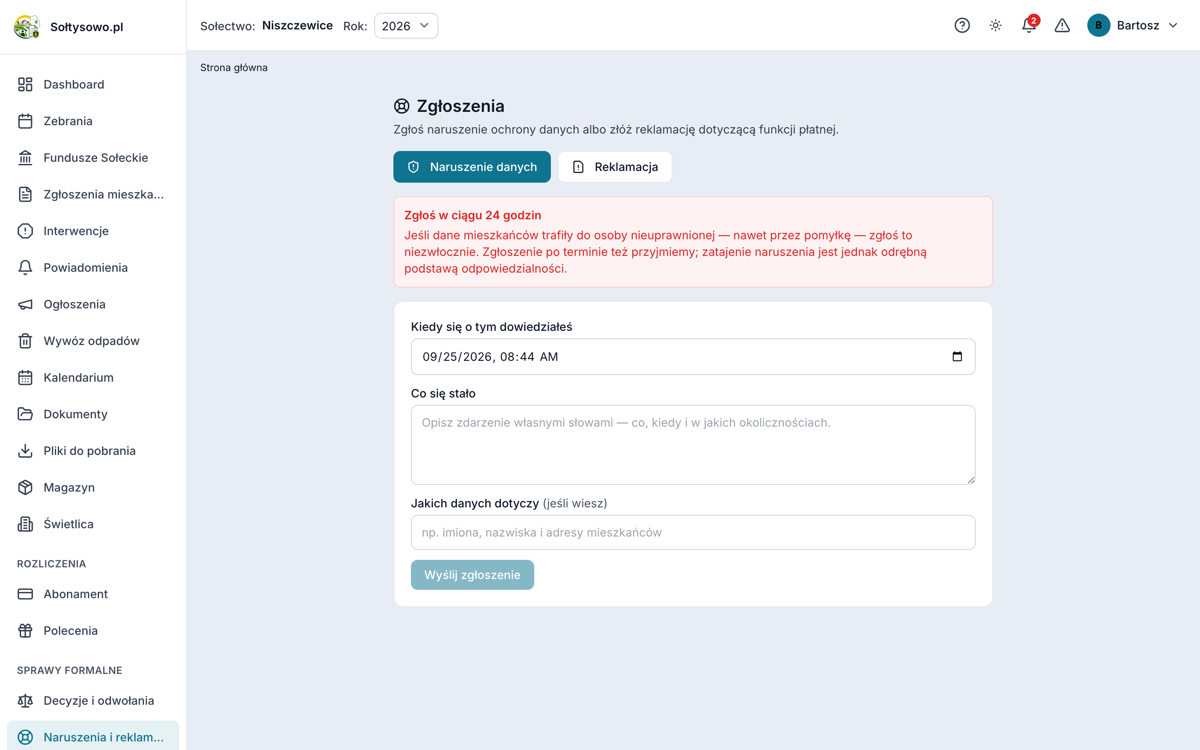Viewport: 1200px width, 750px height.
Task: Open the calendar picker in the date field
Action: (957, 357)
